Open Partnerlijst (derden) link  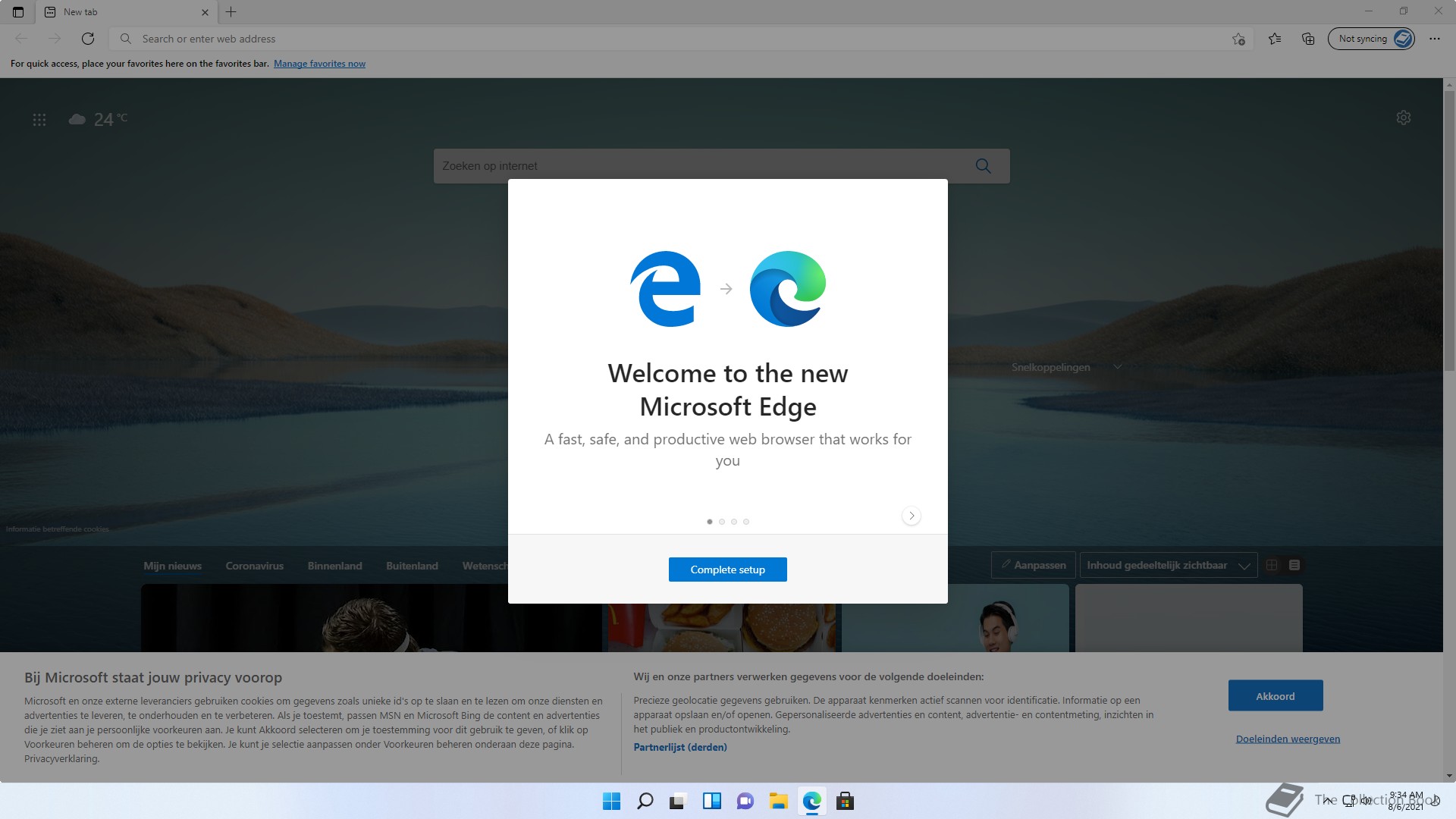tap(680, 747)
